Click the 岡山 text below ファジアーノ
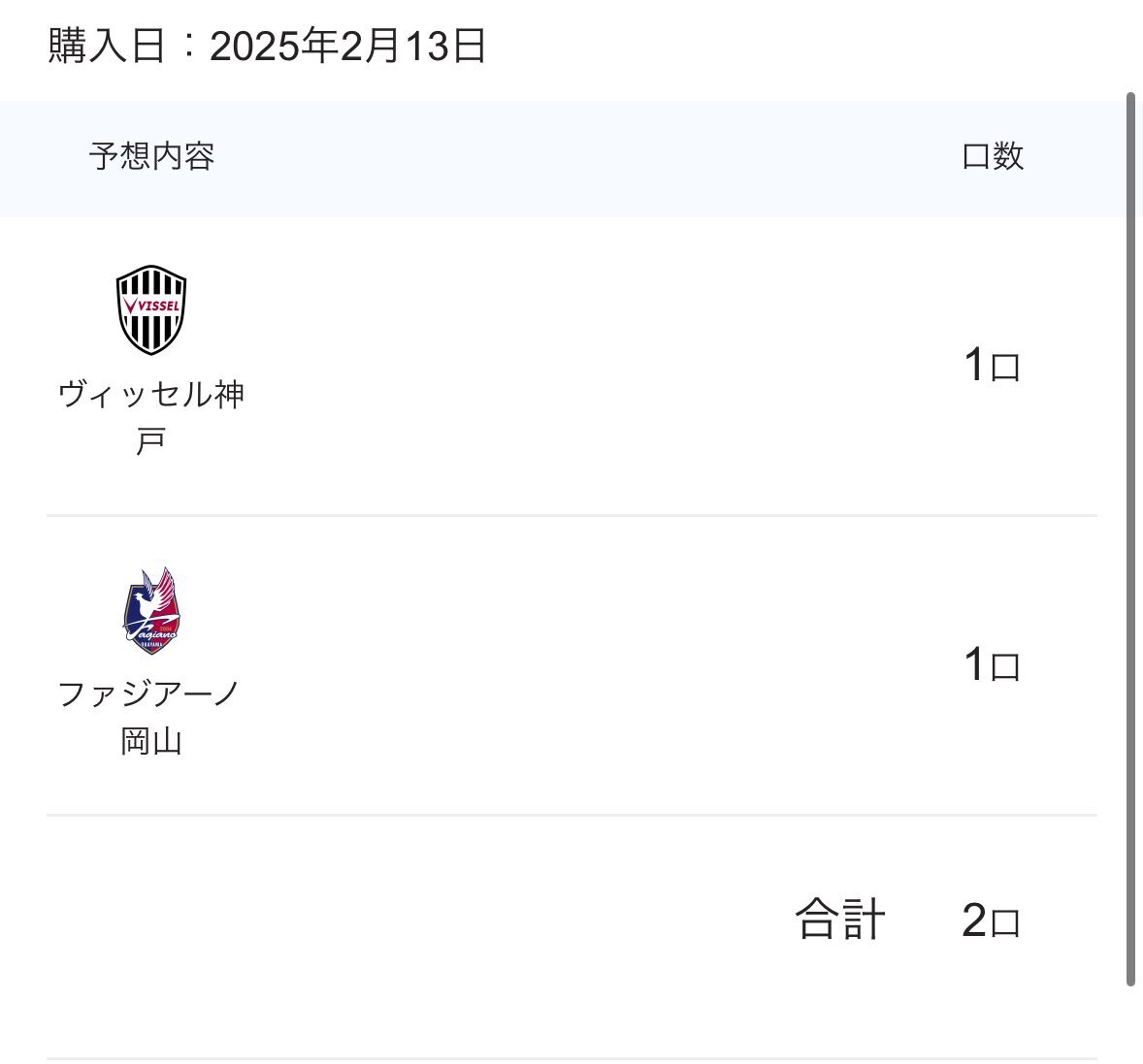The image size is (1143, 1064). [x=151, y=742]
